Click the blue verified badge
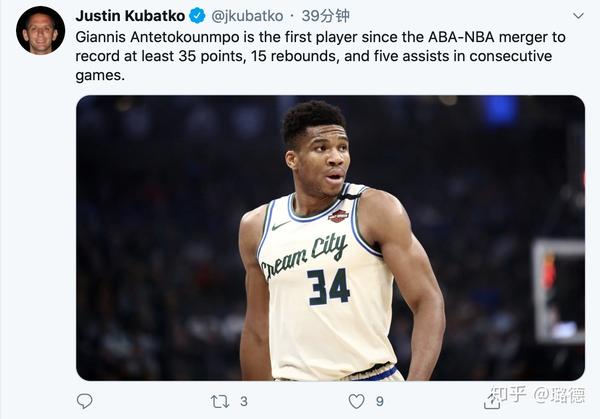Viewport: 600px width, 419px height. (198, 16)
